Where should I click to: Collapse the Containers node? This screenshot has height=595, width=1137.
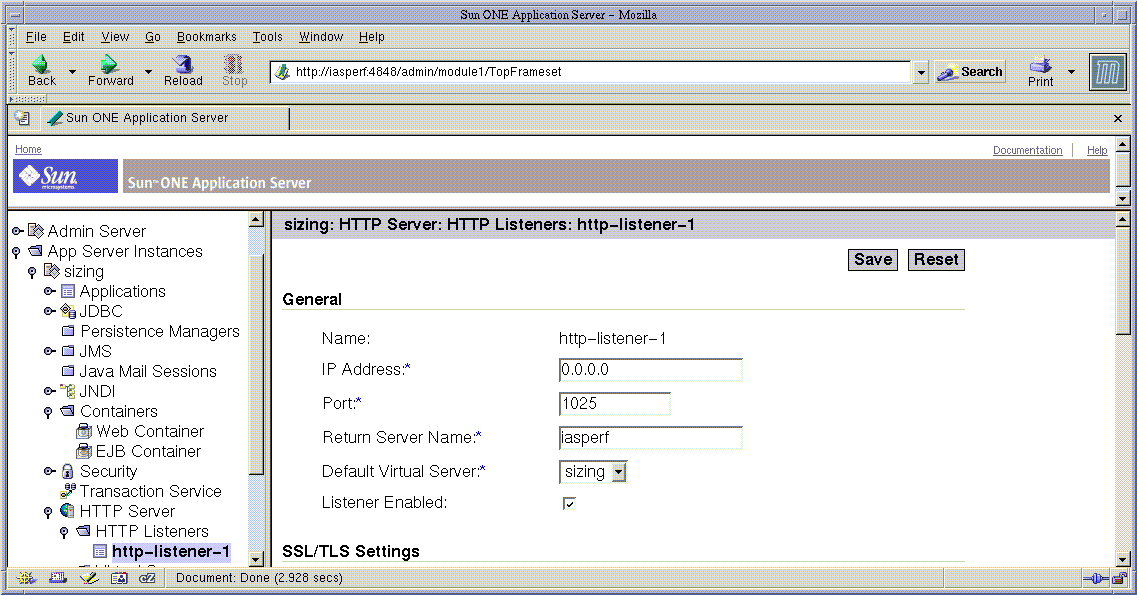point(48,412)
